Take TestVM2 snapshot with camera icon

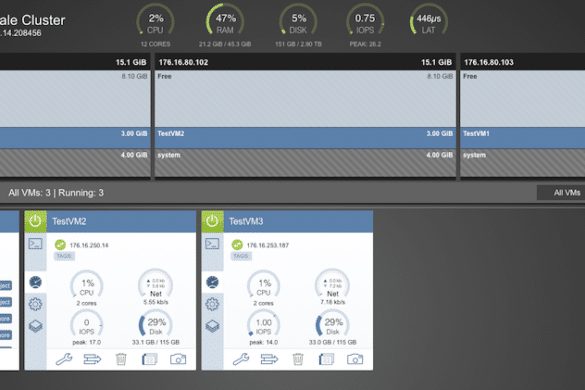(178, 359)
